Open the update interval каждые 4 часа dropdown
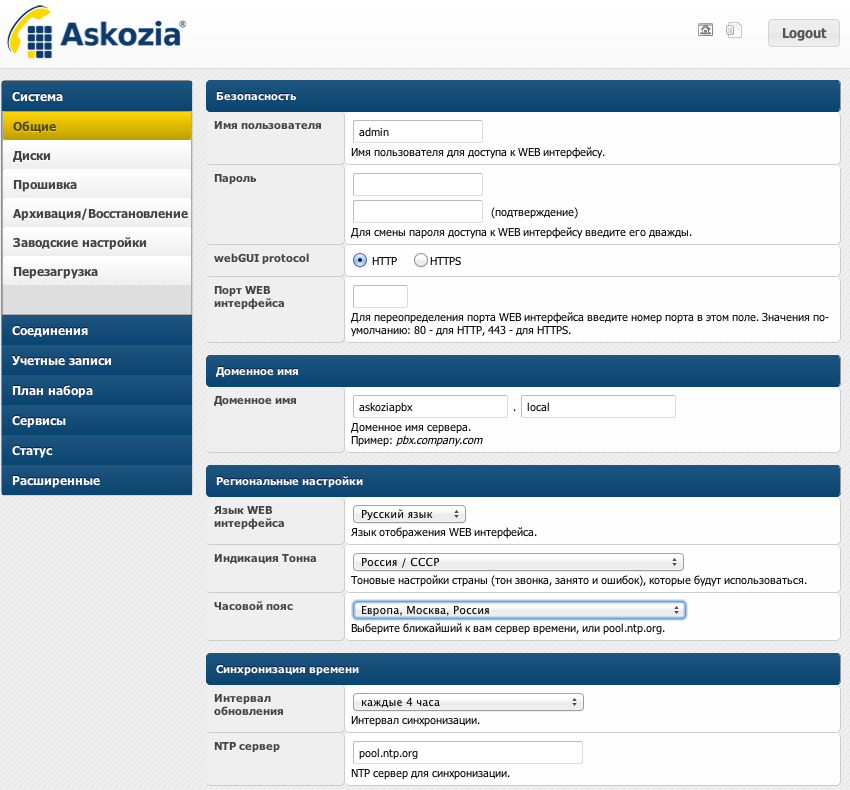850x790 pixels. pyautogui.click(x=468, y=702)
